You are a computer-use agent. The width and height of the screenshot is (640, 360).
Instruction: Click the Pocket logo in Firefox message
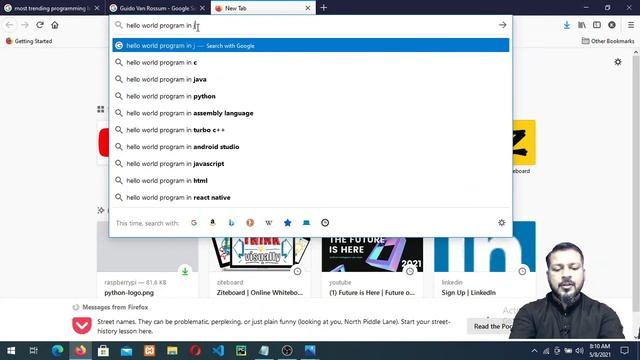click(82, 326)
